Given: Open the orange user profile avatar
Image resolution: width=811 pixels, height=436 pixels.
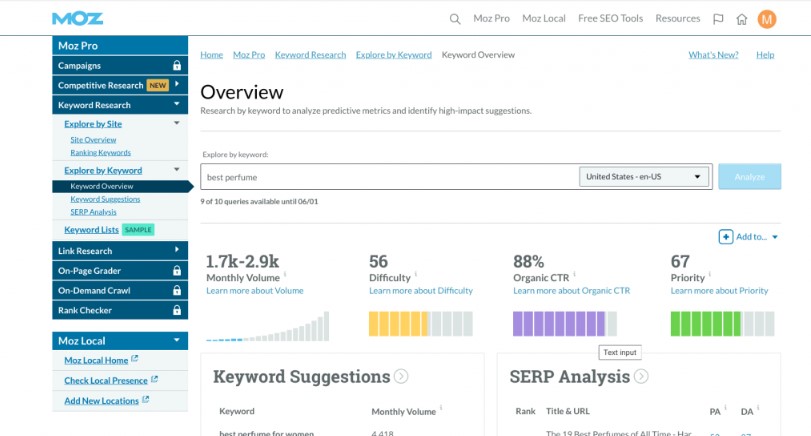Looking at the screenshot, I should coord(767,19).
